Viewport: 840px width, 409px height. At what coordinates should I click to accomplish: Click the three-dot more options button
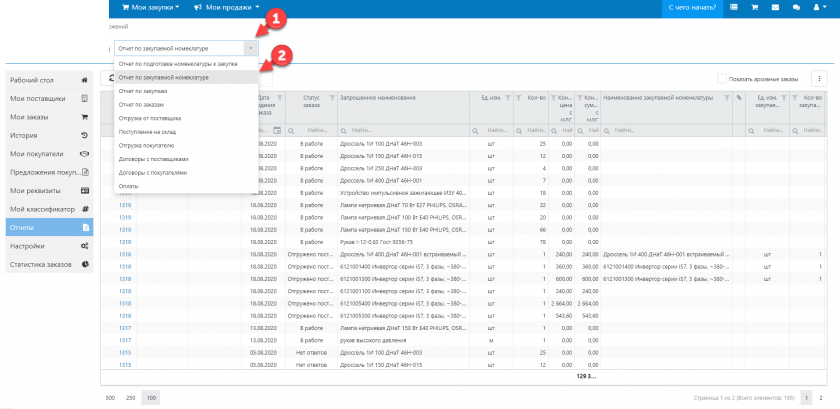click(820, 79)
